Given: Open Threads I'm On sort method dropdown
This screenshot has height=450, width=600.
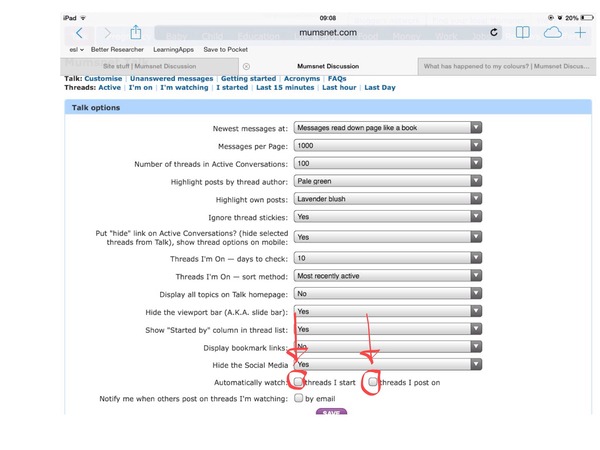Looking at the screenshot, I should [388, 276].
